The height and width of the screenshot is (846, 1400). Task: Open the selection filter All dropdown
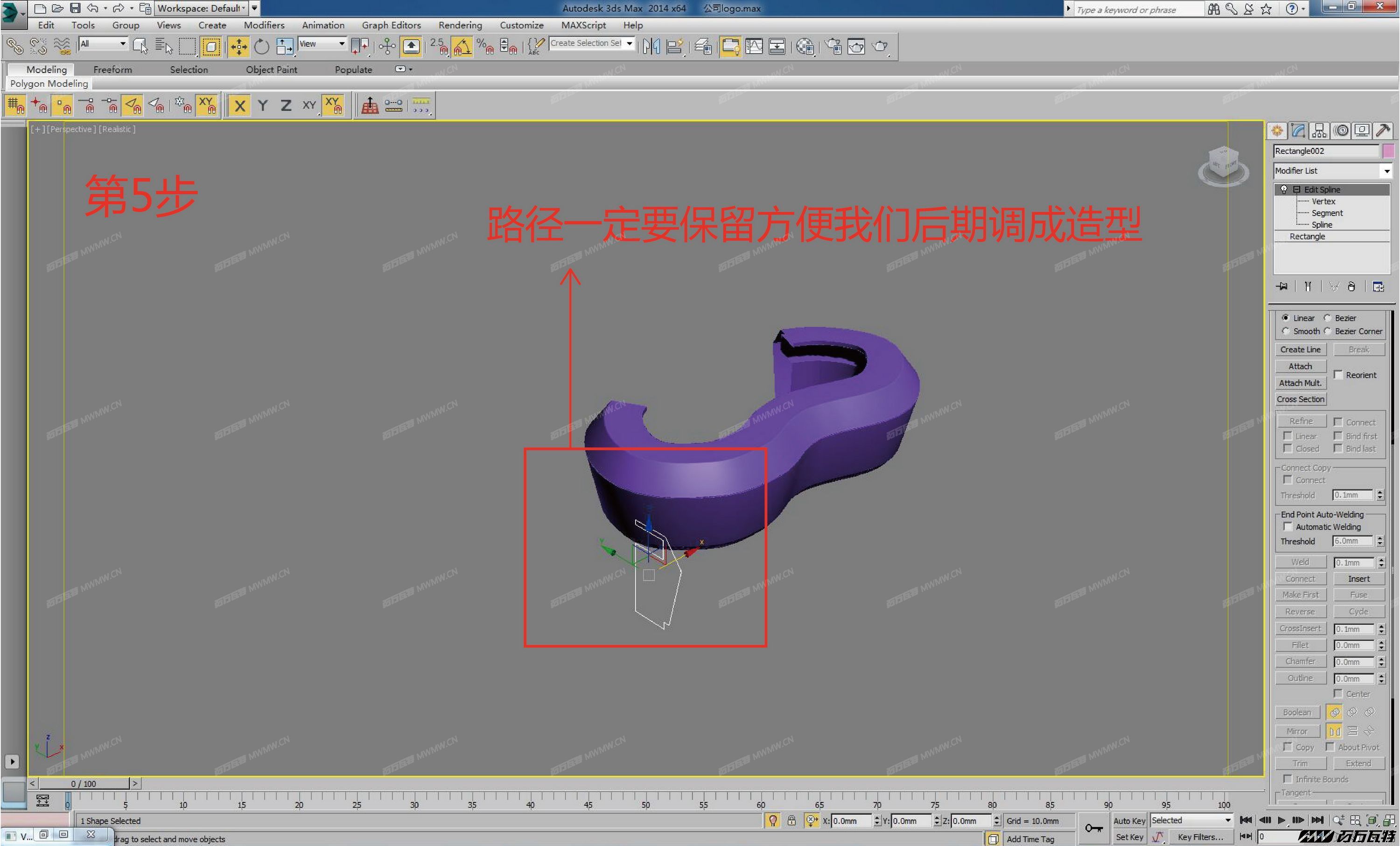coord(103,44)
